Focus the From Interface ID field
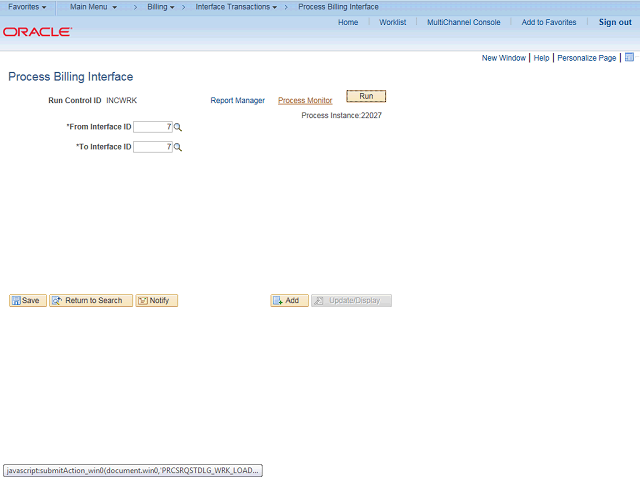This screenshot has height=480, width=640. click(153, 127)
